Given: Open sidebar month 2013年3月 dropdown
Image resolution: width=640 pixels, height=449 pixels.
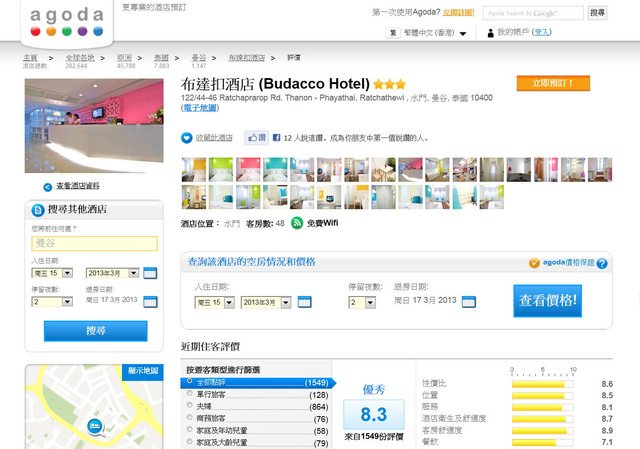Looking at the screenshot, I should [x=113, y=273].
